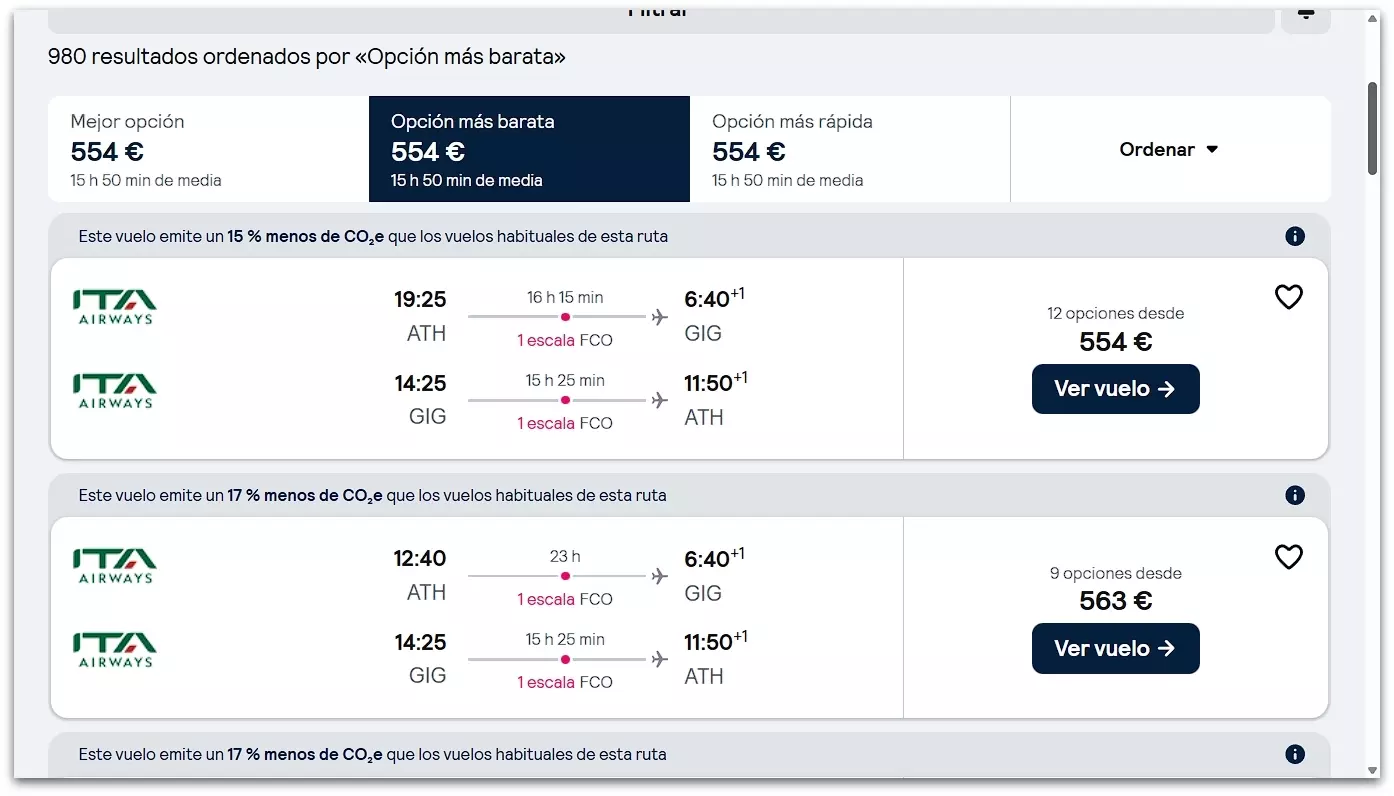Click ITA Airways logo on 19:25 ATH departure
The height and width of the screenshot is (796, 1394).
coord(114,306)
